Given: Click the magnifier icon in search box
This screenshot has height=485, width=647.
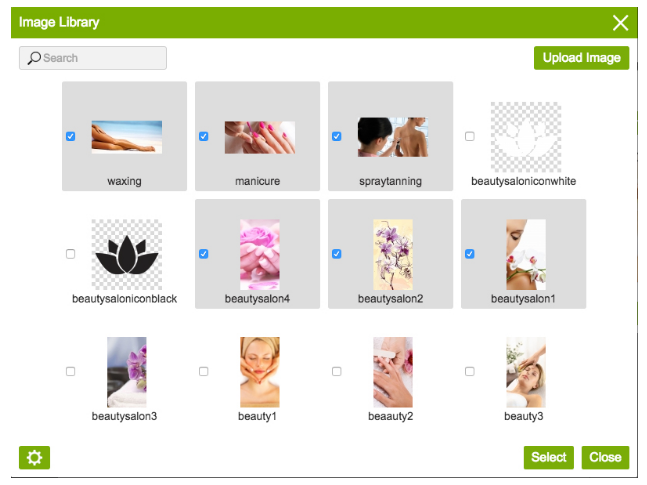Looking at the screenshot, I should (34, 58).
